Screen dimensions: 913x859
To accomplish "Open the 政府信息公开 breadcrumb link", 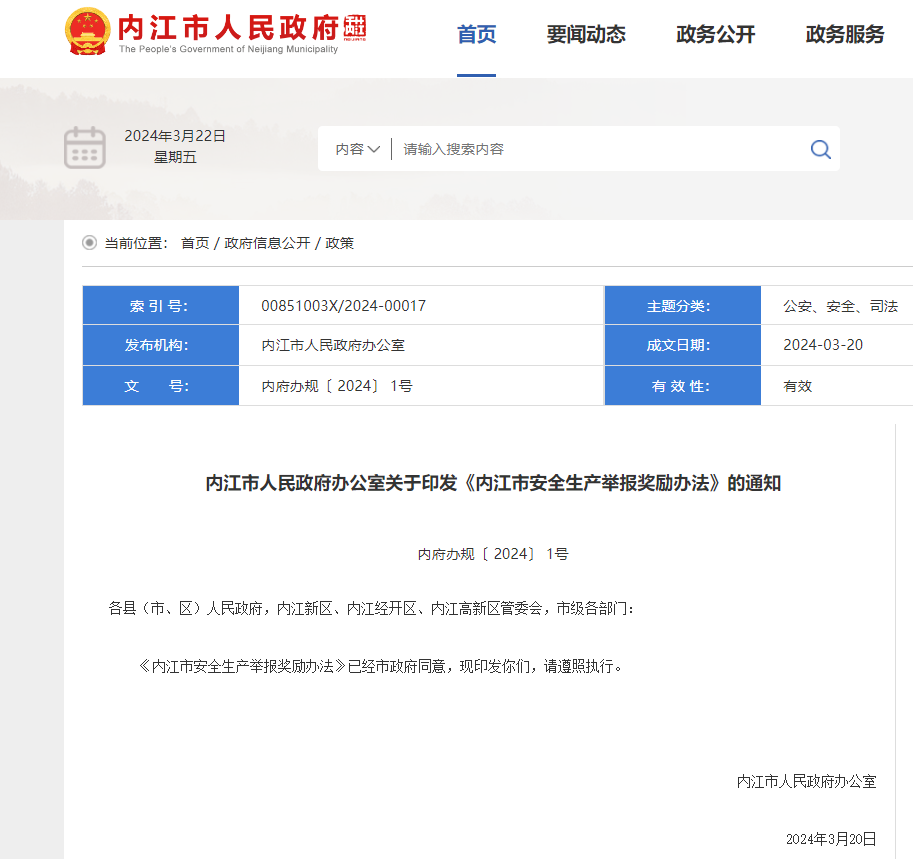I will point(267,243).
